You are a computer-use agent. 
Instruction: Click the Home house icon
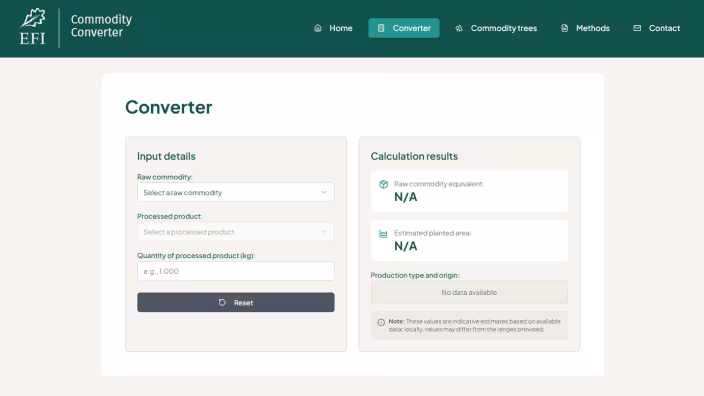318,28
